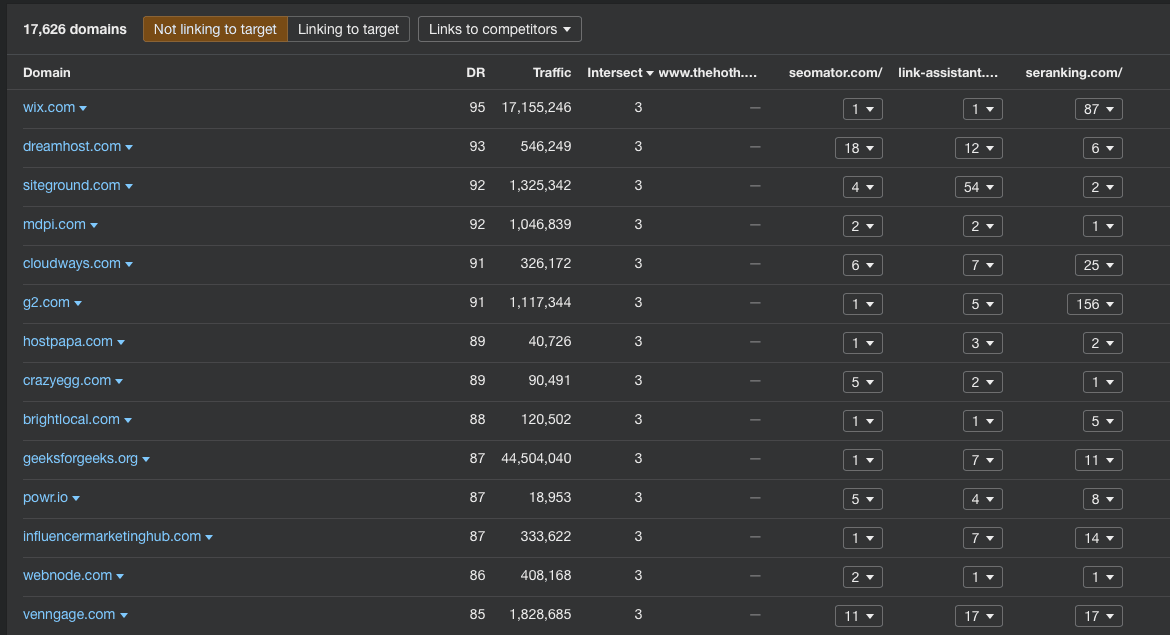This screenshot has height=635, width=1170.
Task: Open the 'Links to competitors' dropdown
Action: [x=499, y=29]
